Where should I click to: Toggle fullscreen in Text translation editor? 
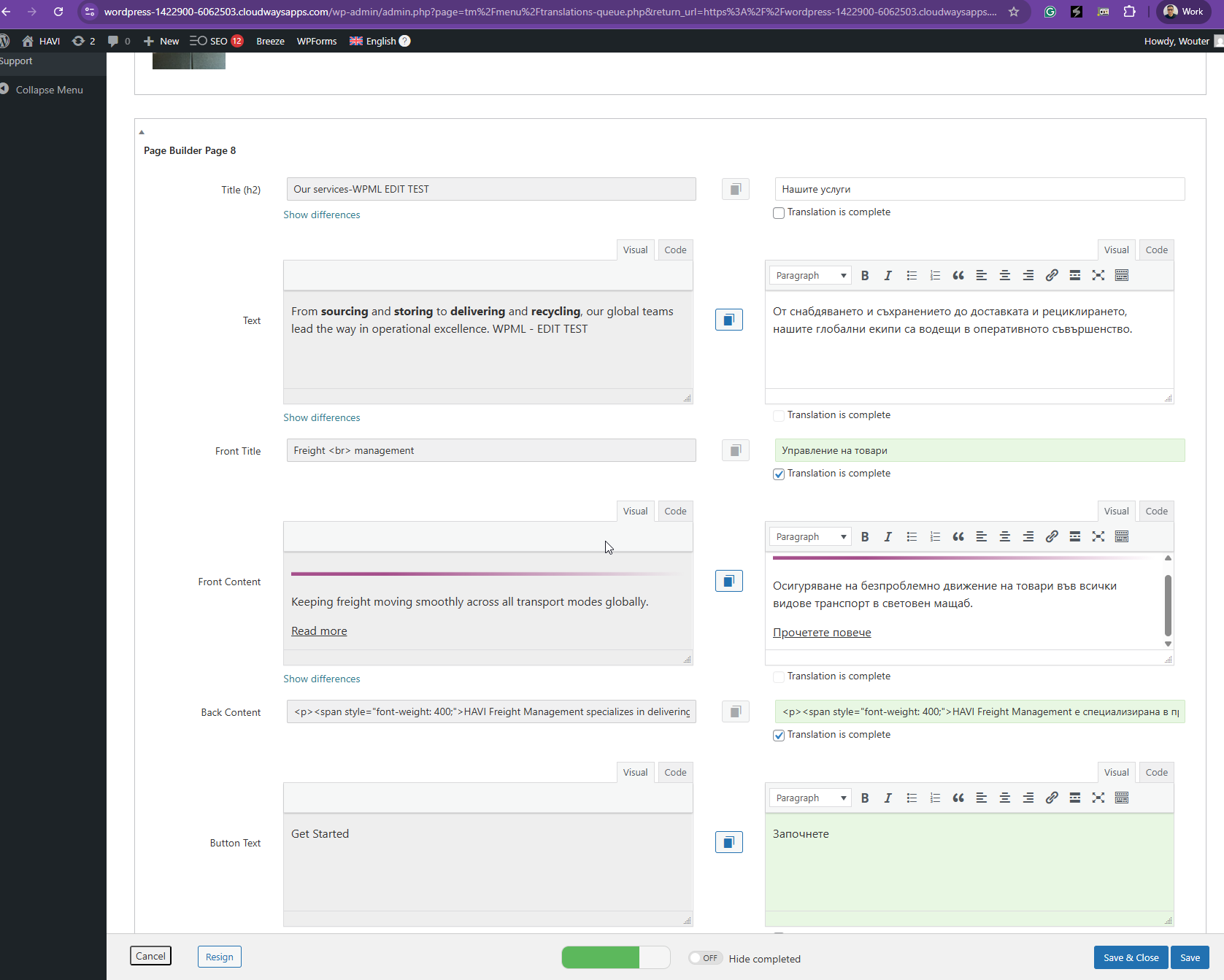point(1098,275)
